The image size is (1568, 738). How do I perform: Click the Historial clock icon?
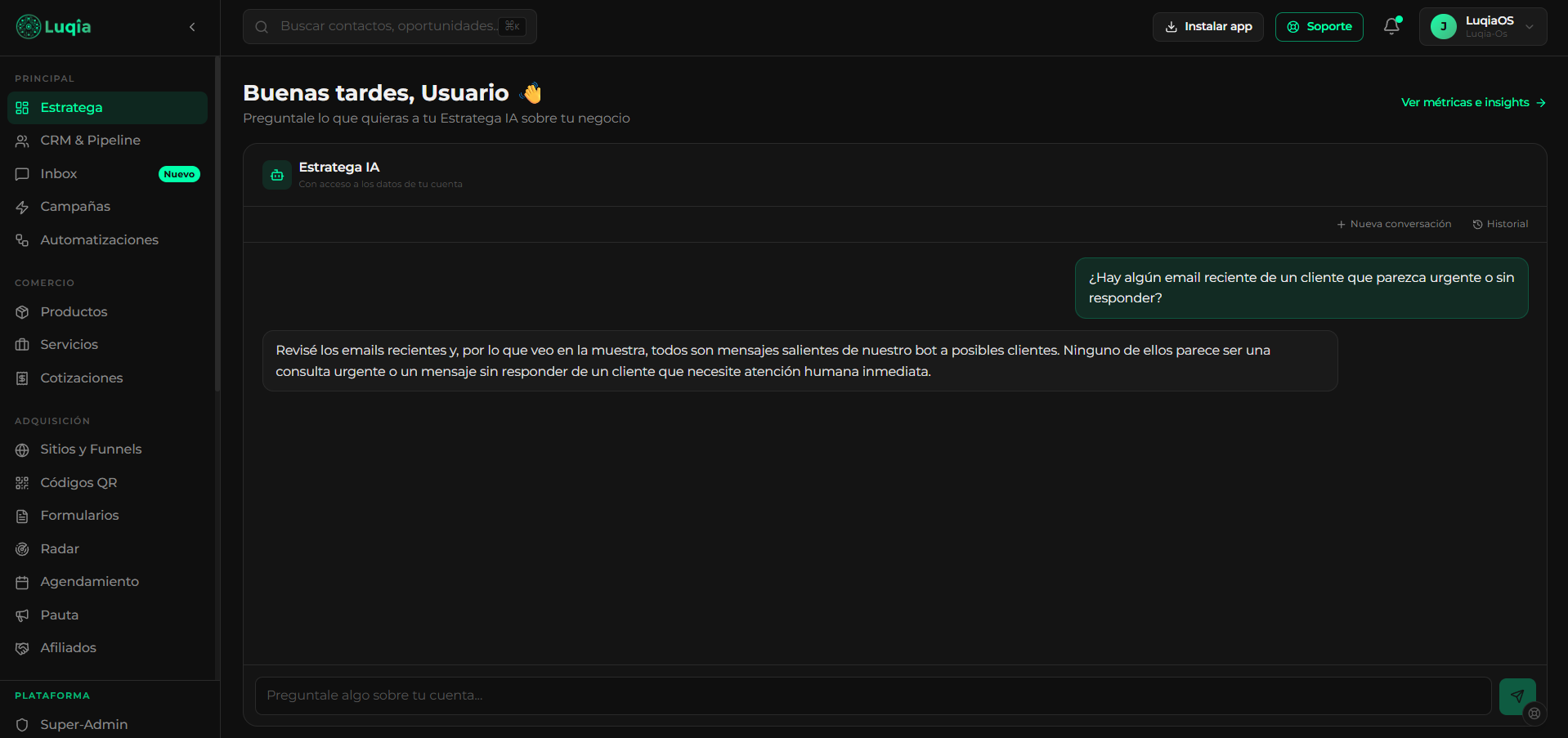click(x=1477, y=225)
